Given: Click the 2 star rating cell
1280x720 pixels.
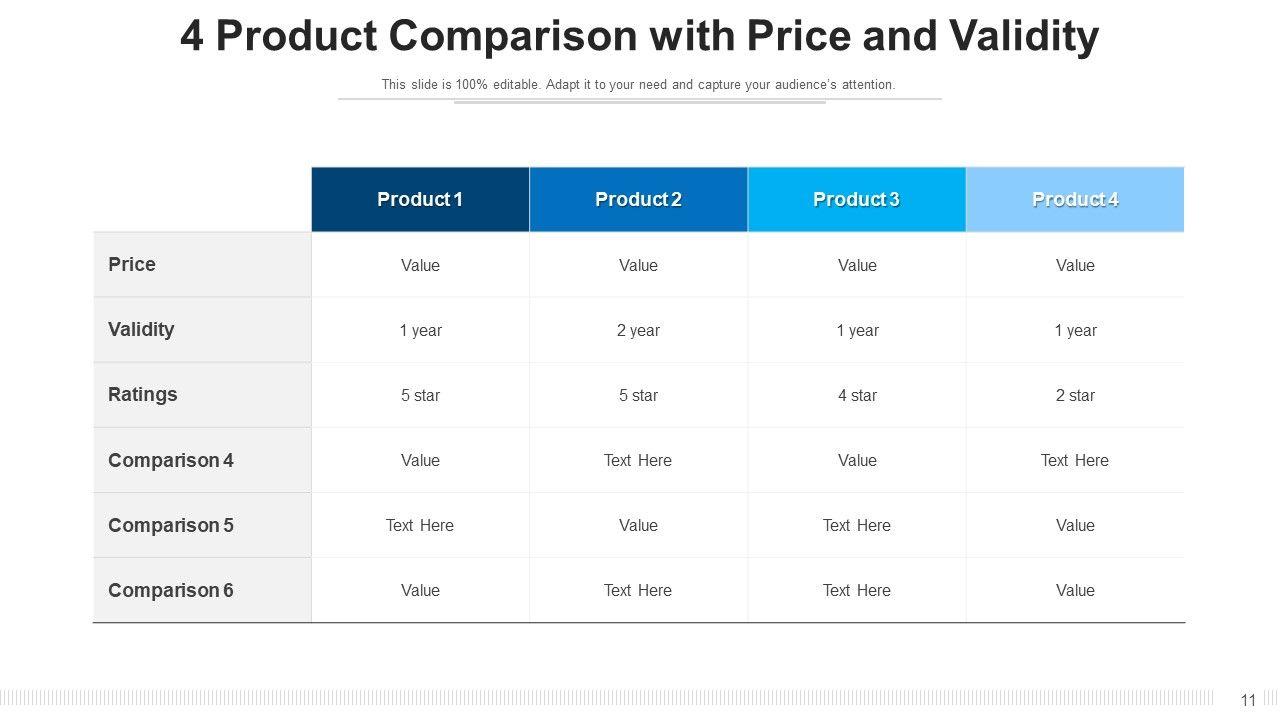Looking at the screenshot, I should [x=1075, y=395].
